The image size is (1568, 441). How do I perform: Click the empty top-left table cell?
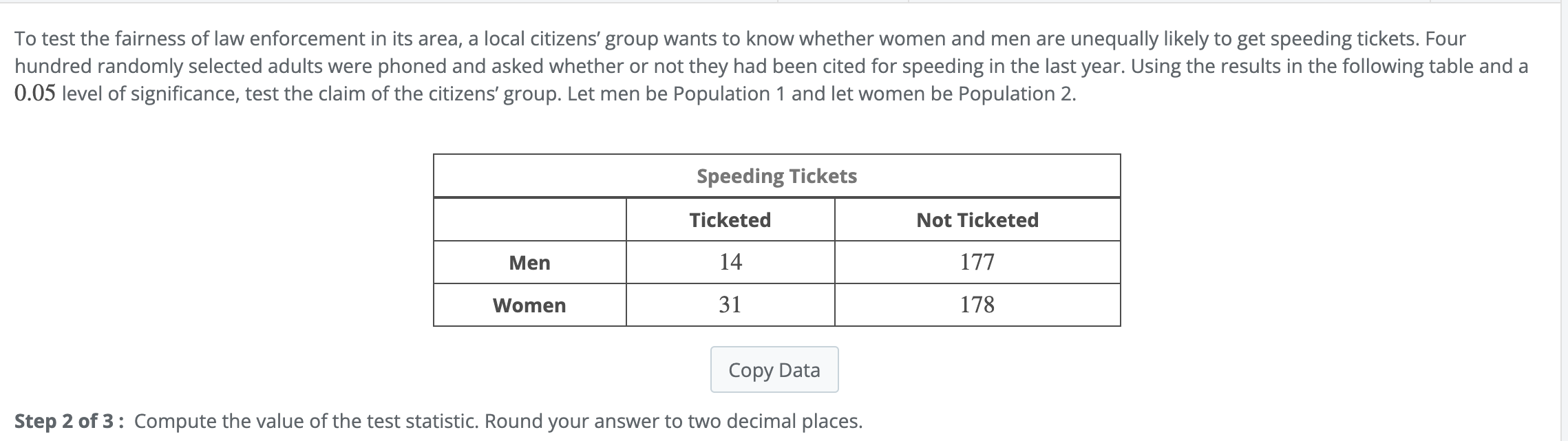[x=529, y=220]
